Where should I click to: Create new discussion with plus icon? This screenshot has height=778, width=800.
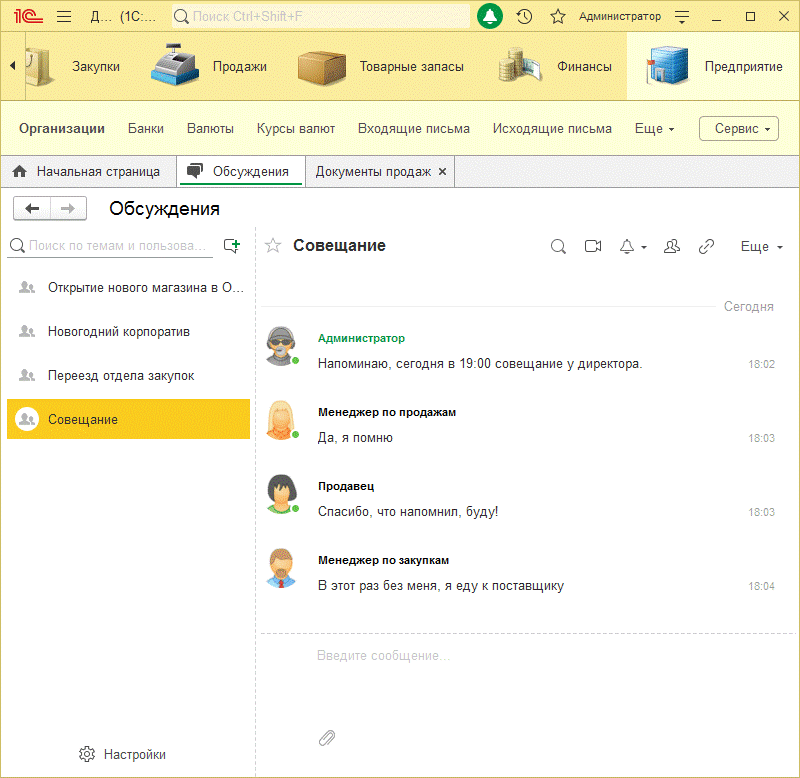click(x=232, y=245)
